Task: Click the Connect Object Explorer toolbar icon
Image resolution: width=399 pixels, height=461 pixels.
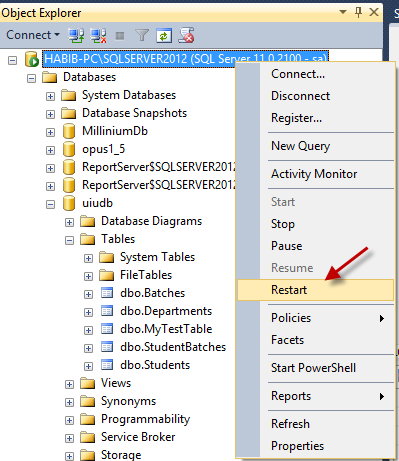Action: click(76, 35)
